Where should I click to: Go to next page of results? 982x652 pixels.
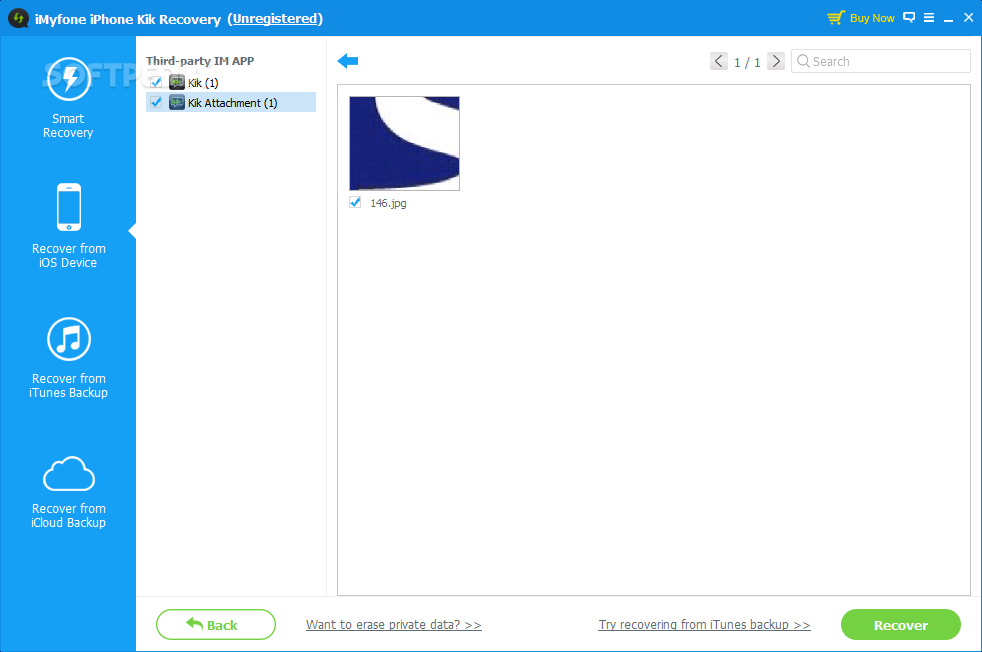pos(775,61)
